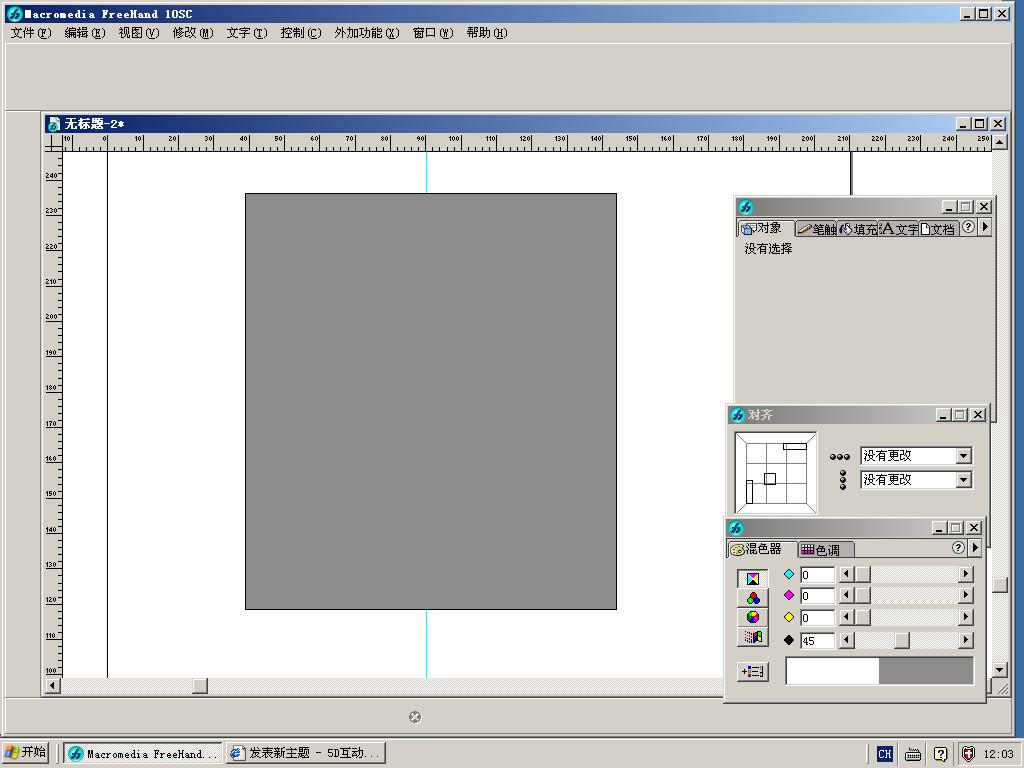The height and width of the screenshot is (768, 1024).
Task: Click the circled X icon below the document
Action: click(x=415, y=717)
